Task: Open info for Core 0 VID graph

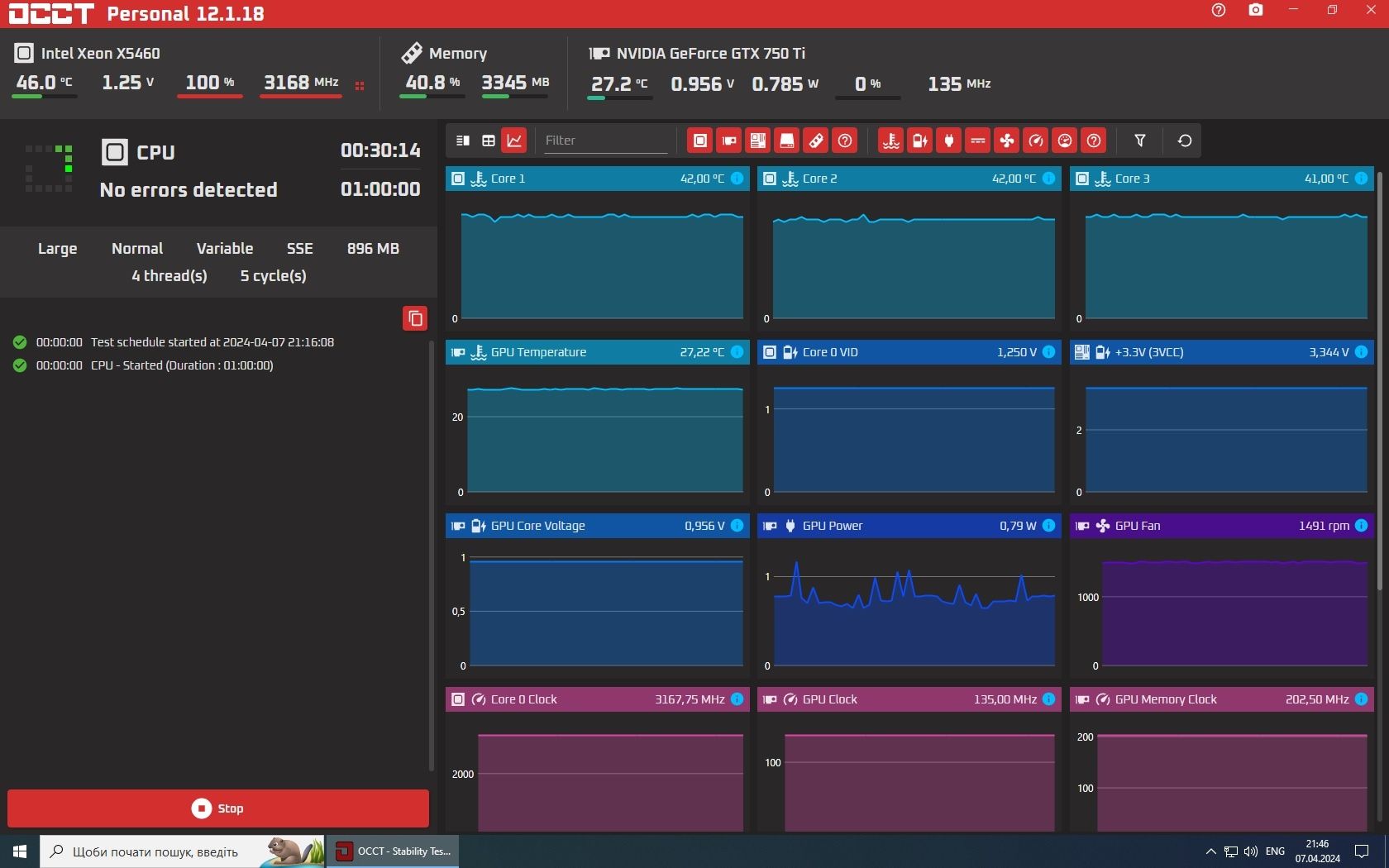Action: (1048, 352)
